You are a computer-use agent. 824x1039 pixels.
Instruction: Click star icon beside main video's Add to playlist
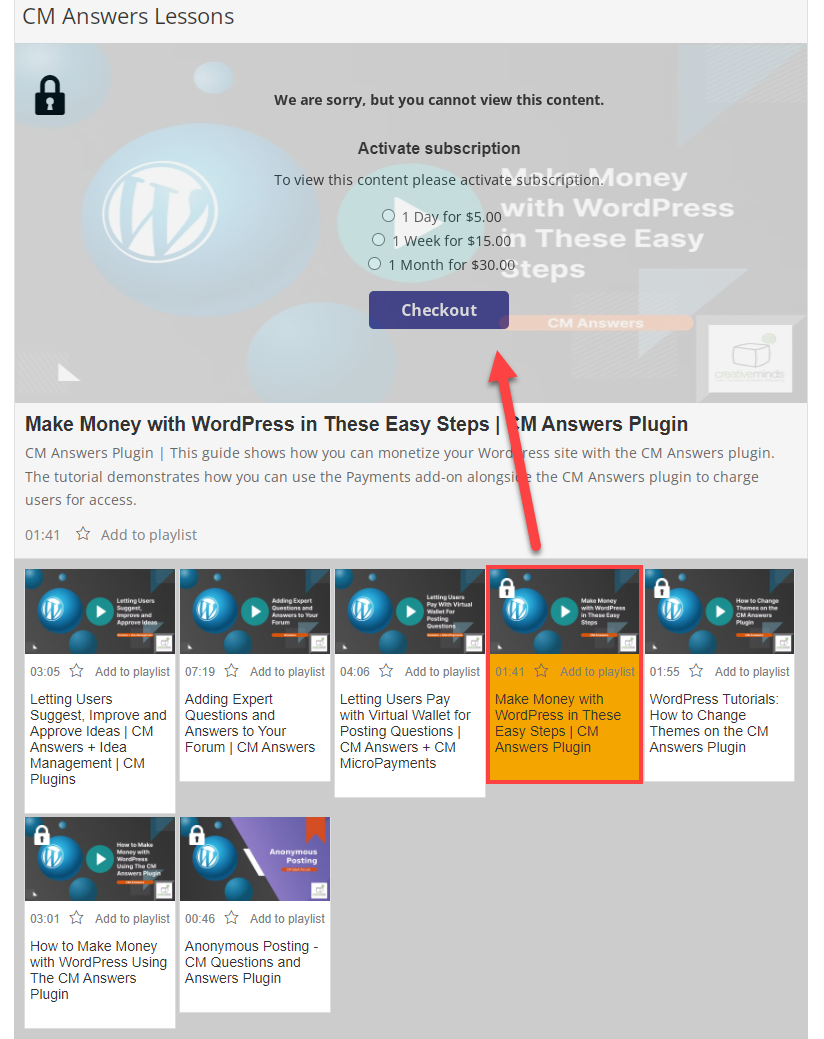[x=83, y=533]
